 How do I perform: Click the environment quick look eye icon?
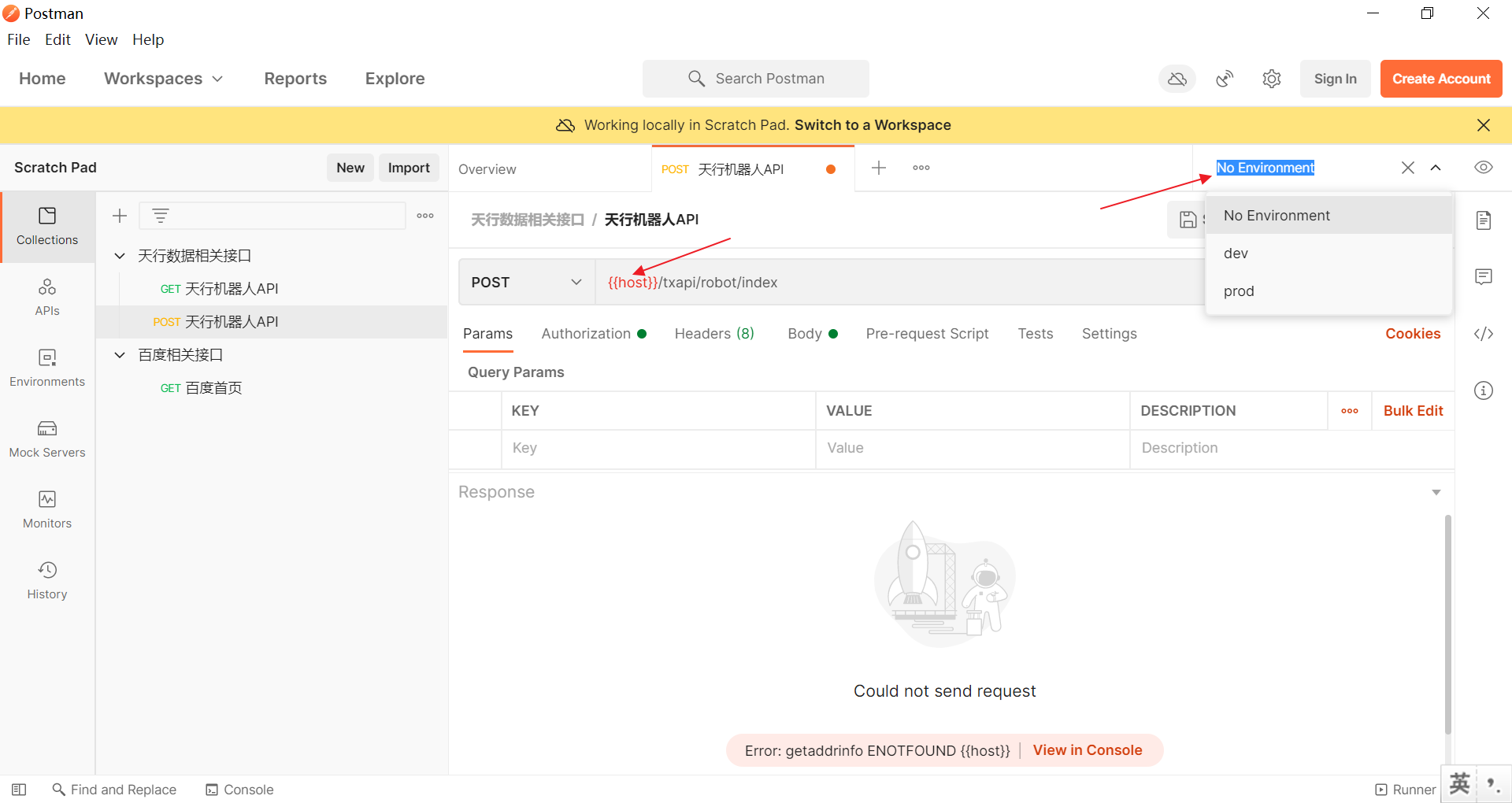1483,168
